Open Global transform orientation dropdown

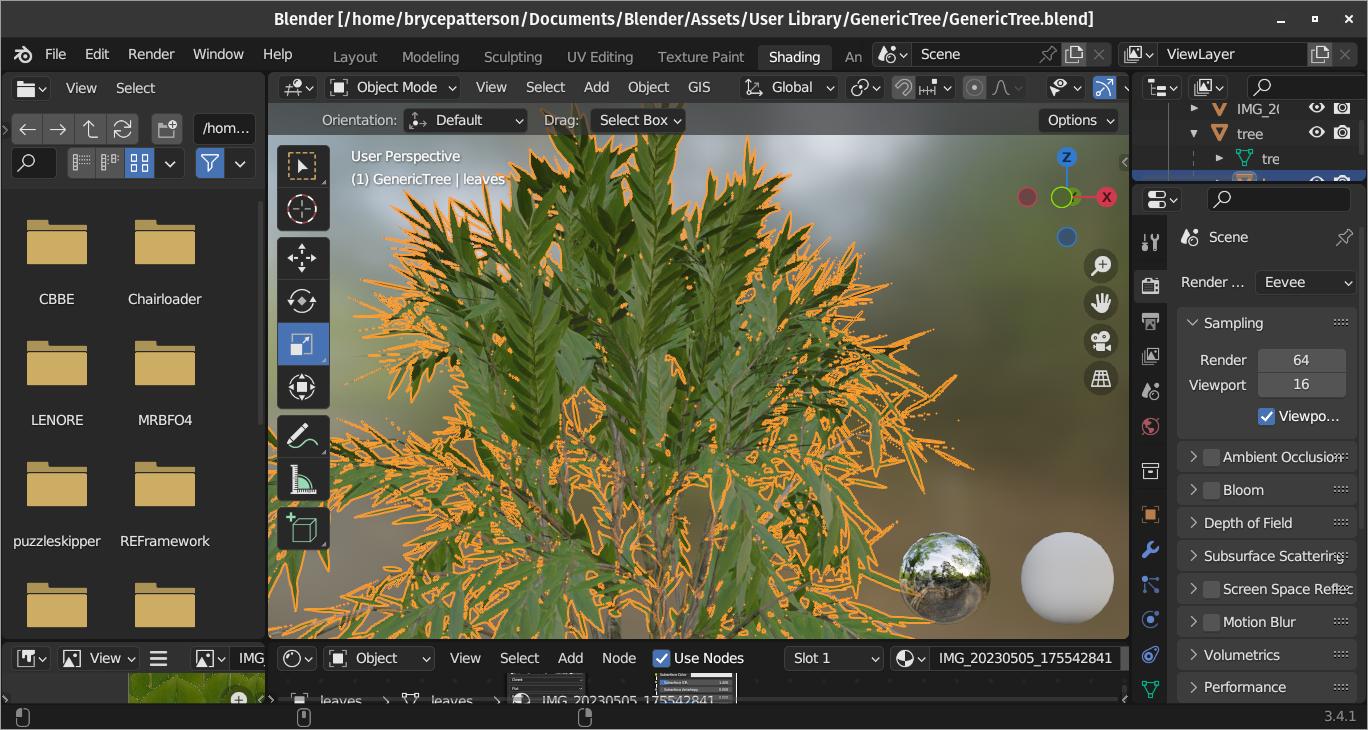tap(789, 88)
